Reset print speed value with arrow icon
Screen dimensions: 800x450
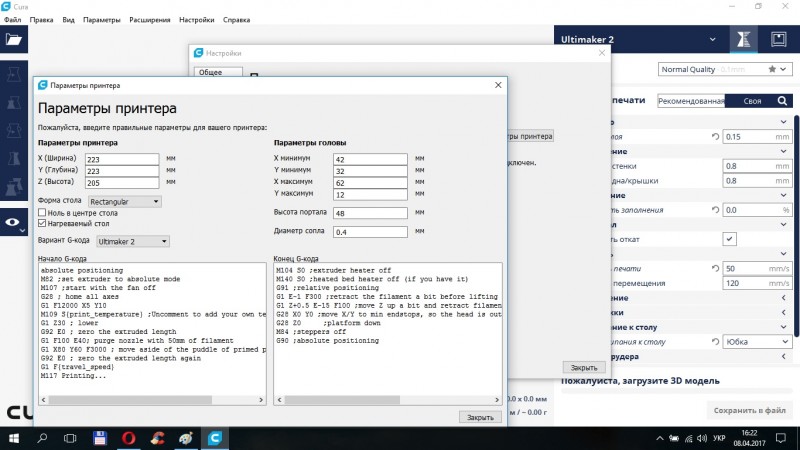click(714, 269)
